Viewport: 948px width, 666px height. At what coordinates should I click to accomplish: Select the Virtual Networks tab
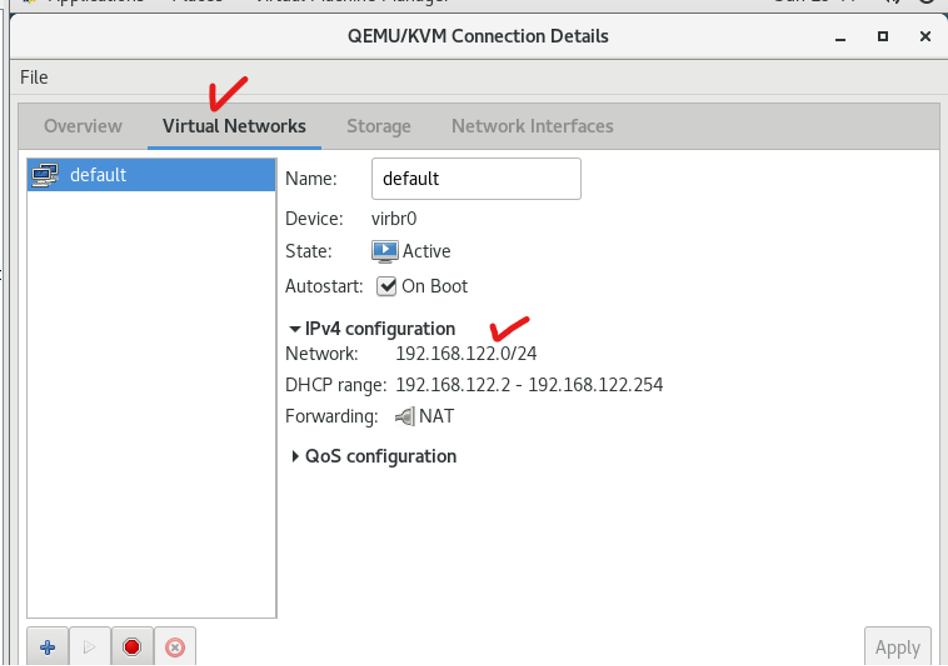(x=234, y=126)
